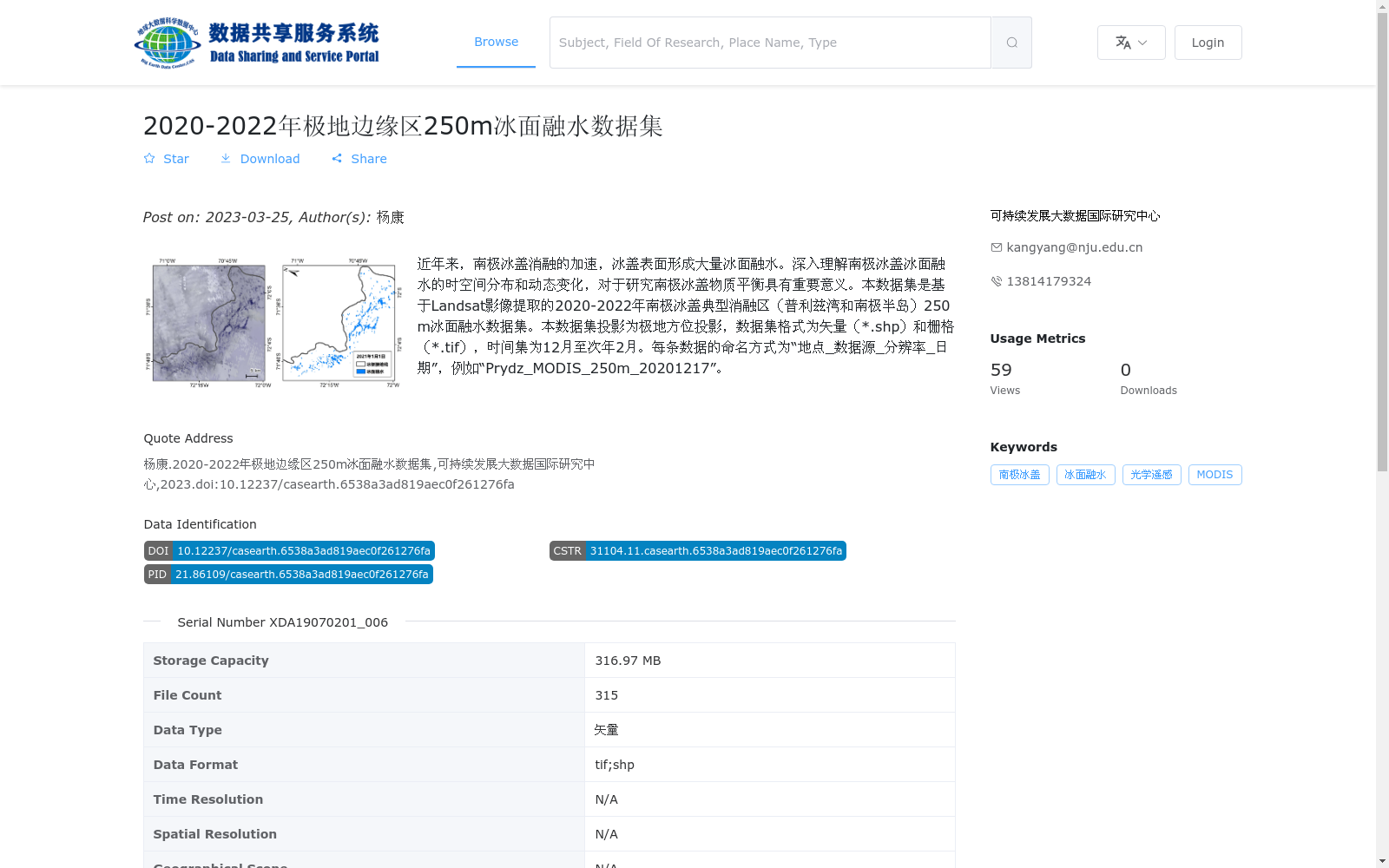This screenshot has width=1389, height=868.
Task: Click the scrollbar down arrow
Action: pyautogui.click(x=1382, y=861)
